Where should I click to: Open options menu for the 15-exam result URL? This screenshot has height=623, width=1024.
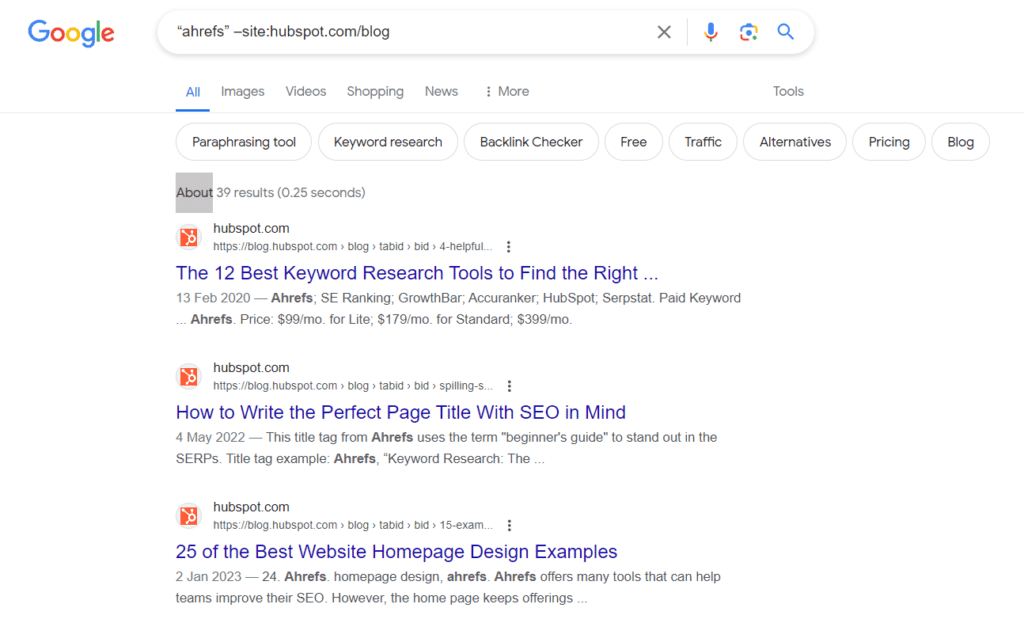click(x=509, y=525)
